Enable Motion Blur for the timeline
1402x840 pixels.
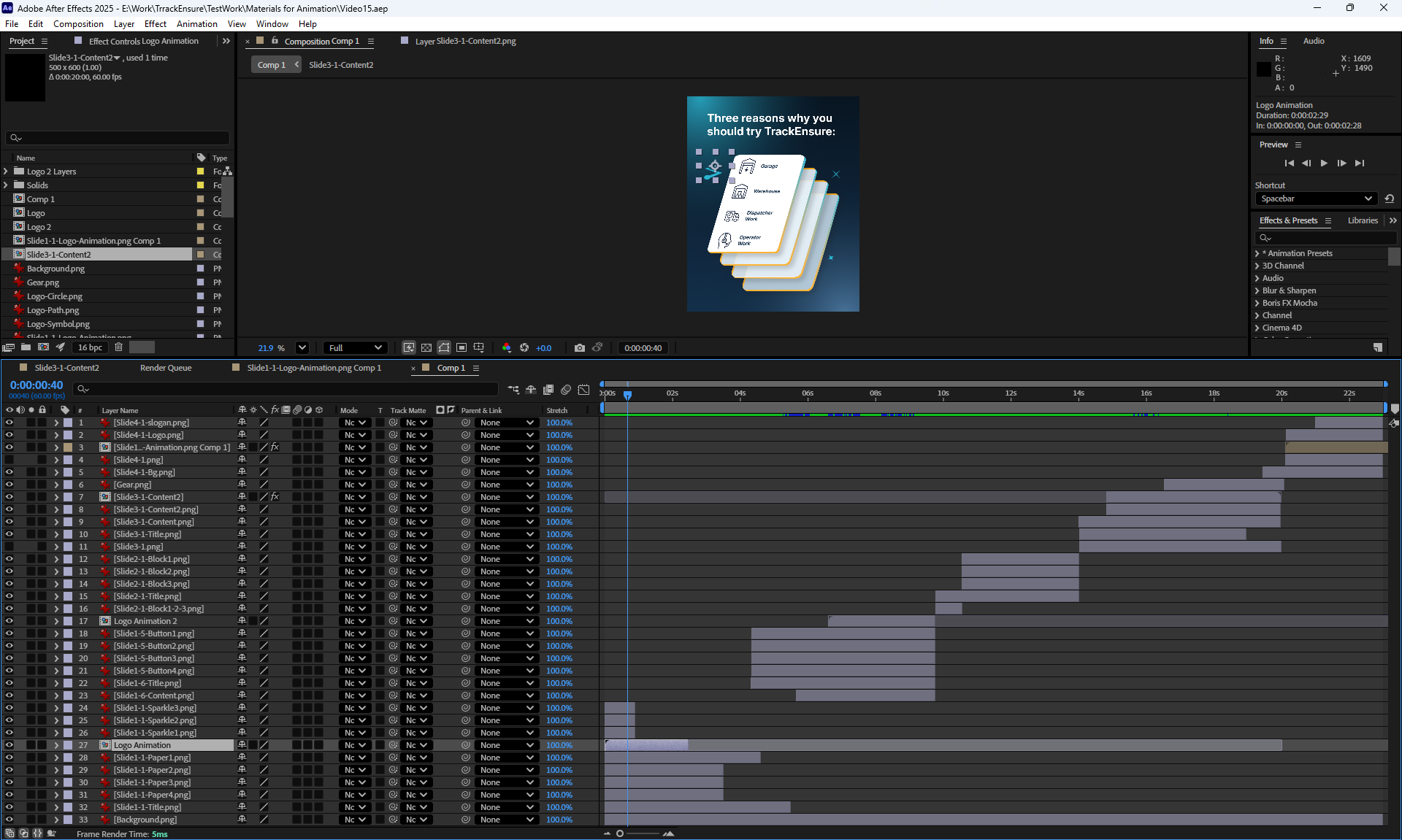pos(566,390)
